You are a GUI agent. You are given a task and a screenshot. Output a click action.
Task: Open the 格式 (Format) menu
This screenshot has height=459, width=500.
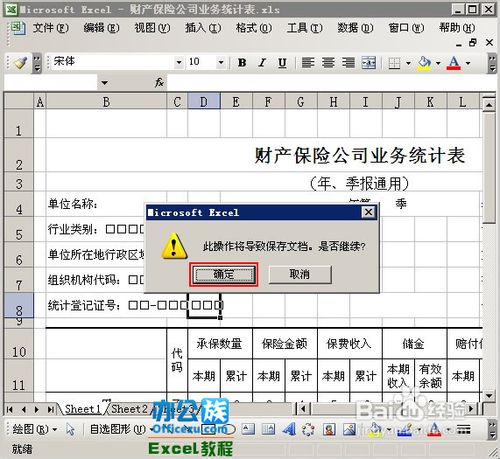point(254,28)
